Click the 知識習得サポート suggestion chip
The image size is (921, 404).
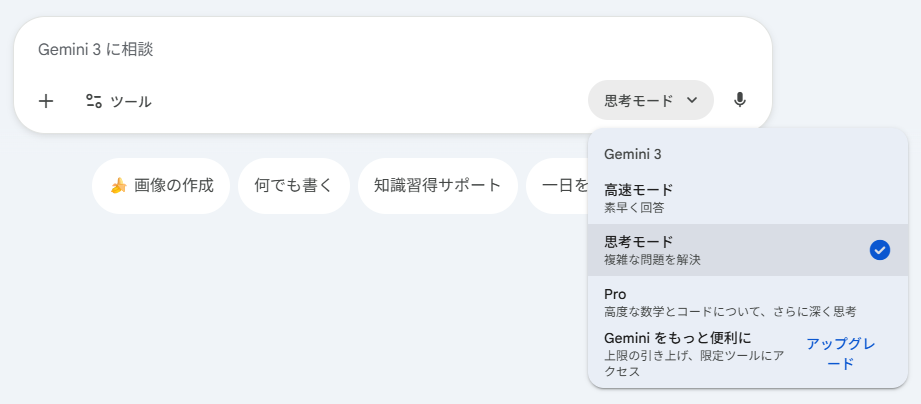[x=437, y=186]
